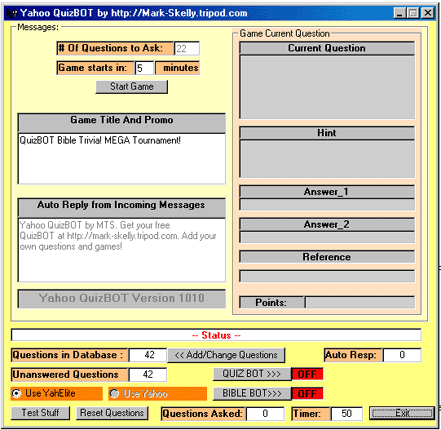
Task: Click the 'Auto Resp:' label
Action: pos(353,355)
